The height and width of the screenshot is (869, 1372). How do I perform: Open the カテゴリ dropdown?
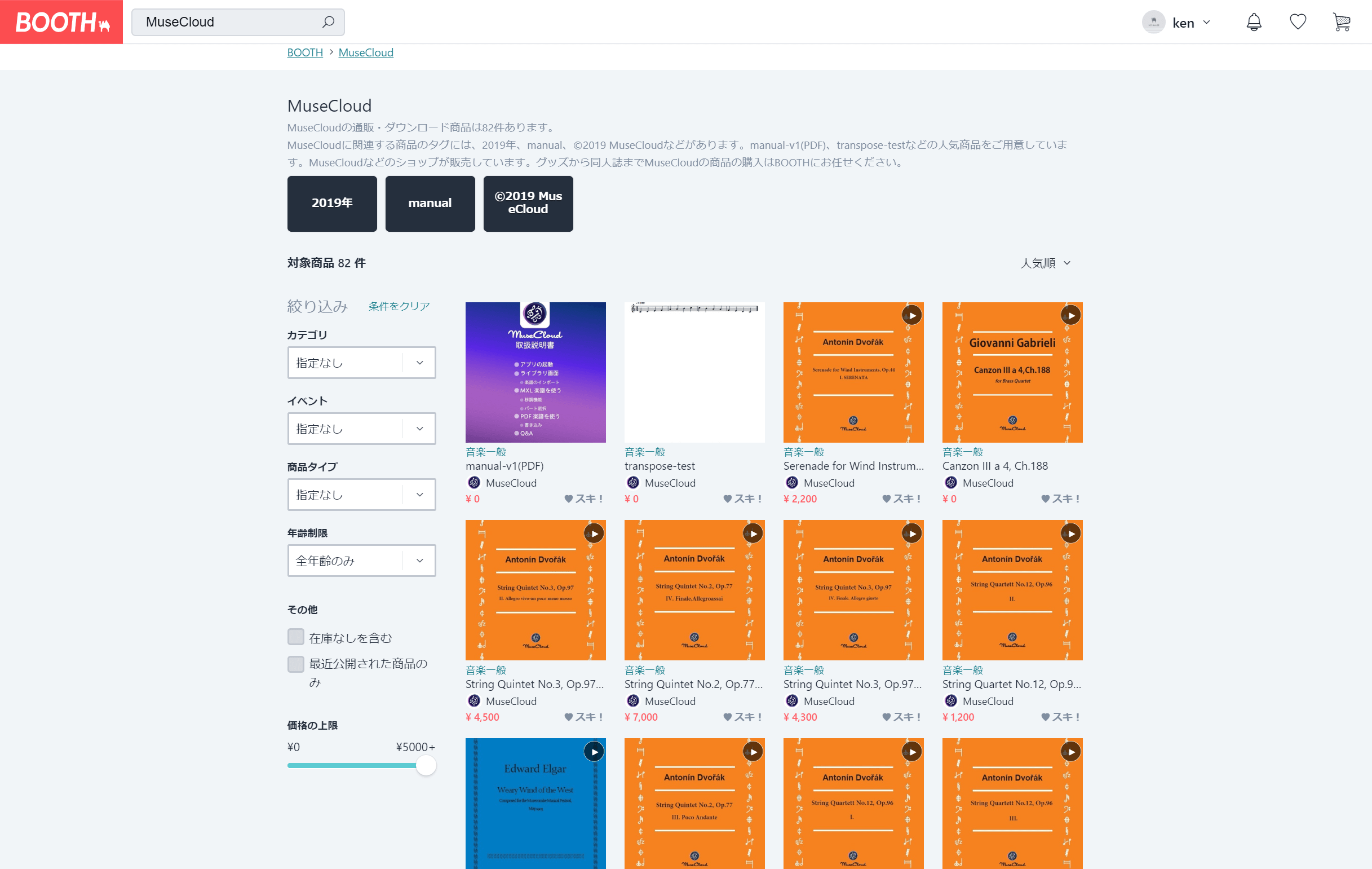click(362, 363)
